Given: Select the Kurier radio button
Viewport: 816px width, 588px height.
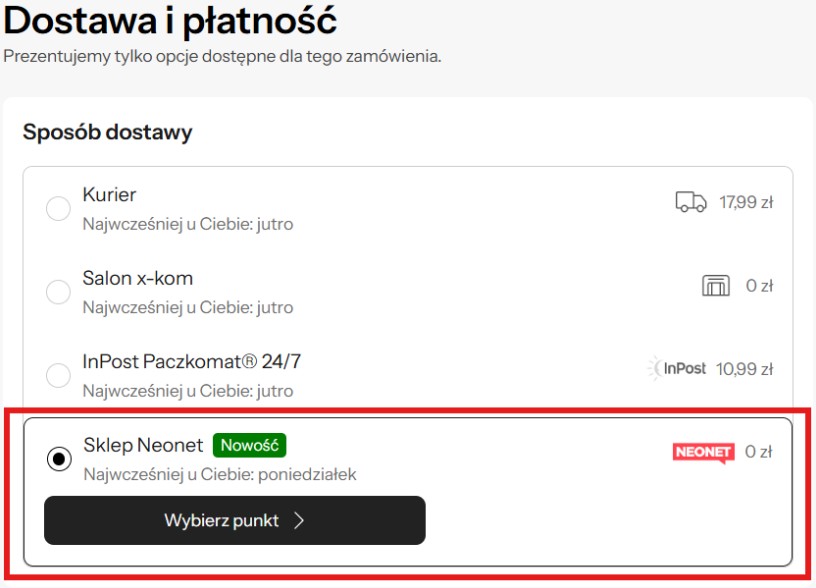Looking at the screenshot, I should click(x=59, y=208).
